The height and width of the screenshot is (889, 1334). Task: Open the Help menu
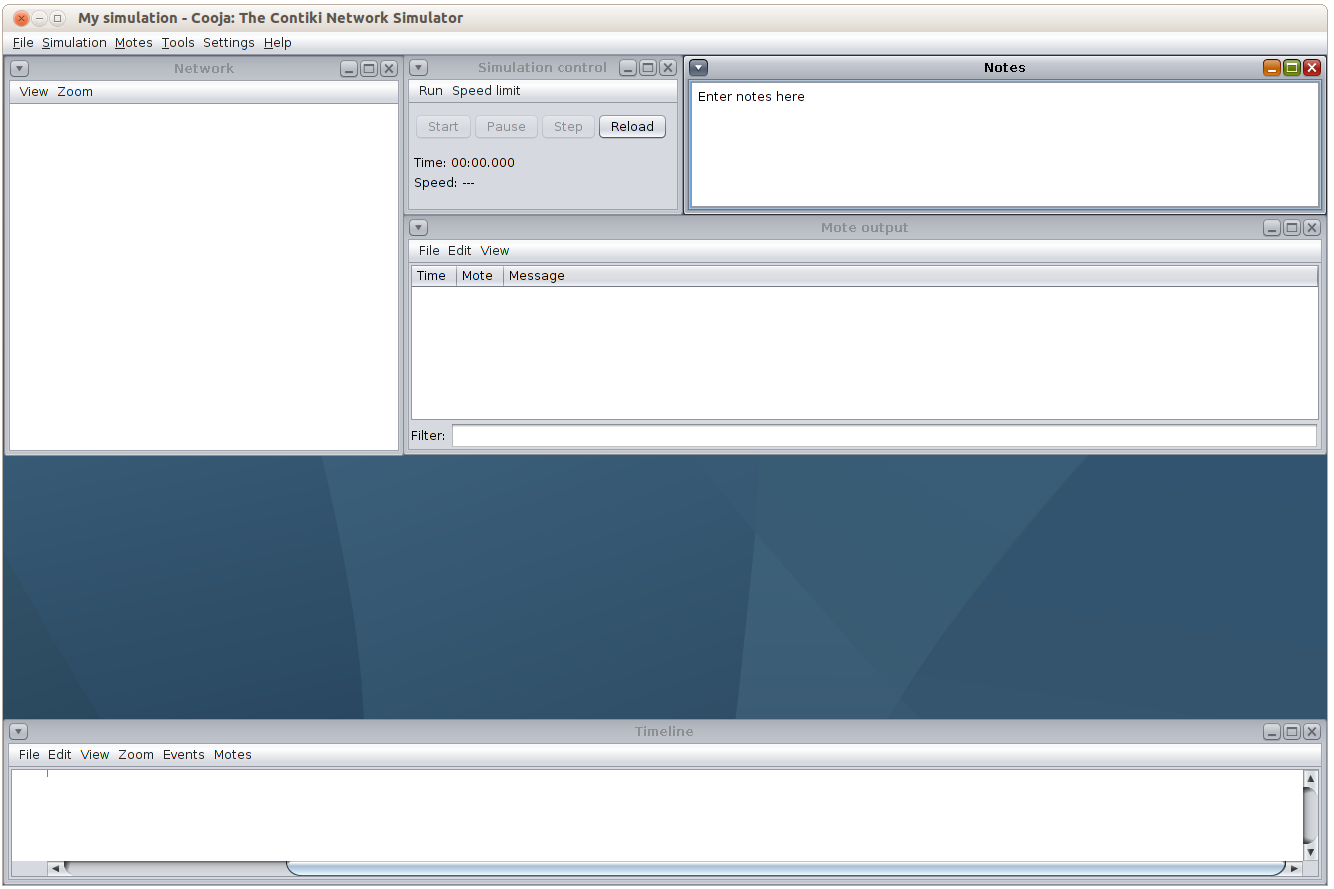pyautogui.click(x=278, y=43)
